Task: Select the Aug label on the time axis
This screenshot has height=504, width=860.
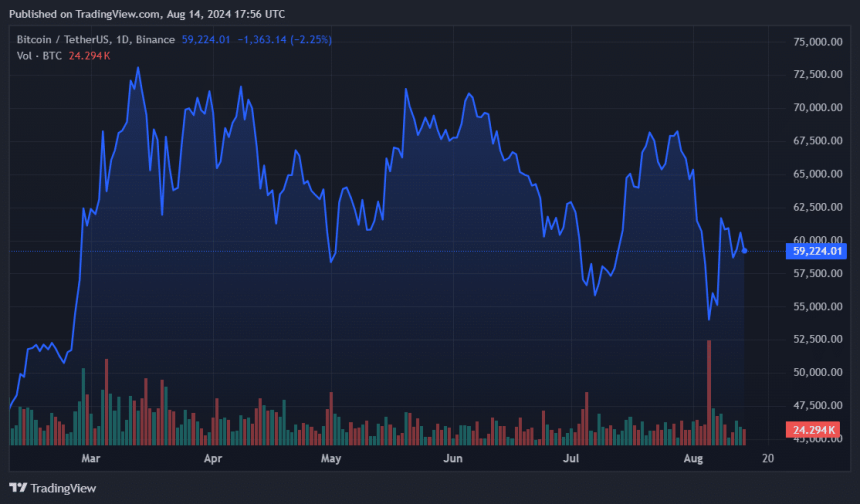Action: [692, 459]
